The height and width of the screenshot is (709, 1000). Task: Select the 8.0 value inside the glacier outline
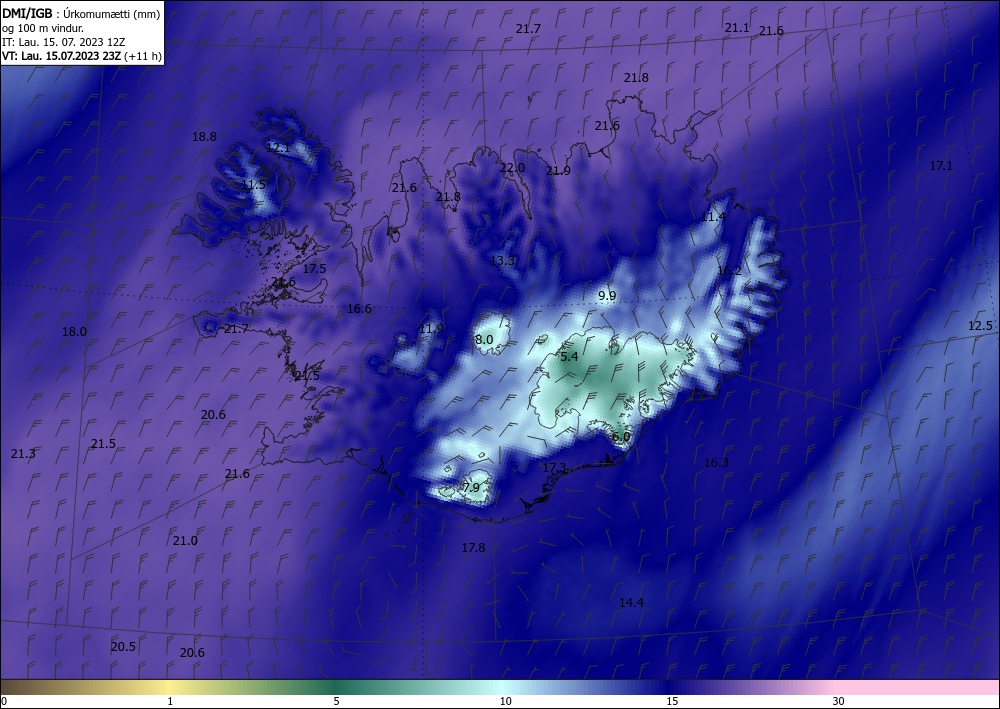click(484, 340)
